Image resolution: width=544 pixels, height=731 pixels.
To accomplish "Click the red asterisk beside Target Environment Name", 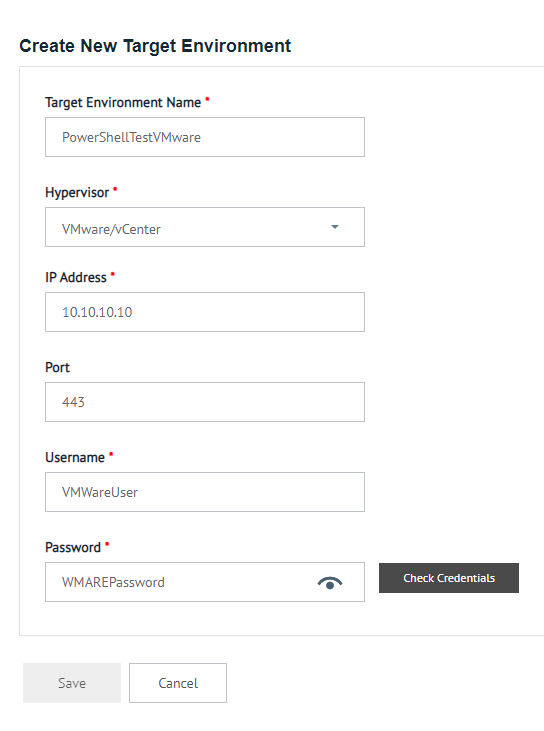I will click(207, 99).
